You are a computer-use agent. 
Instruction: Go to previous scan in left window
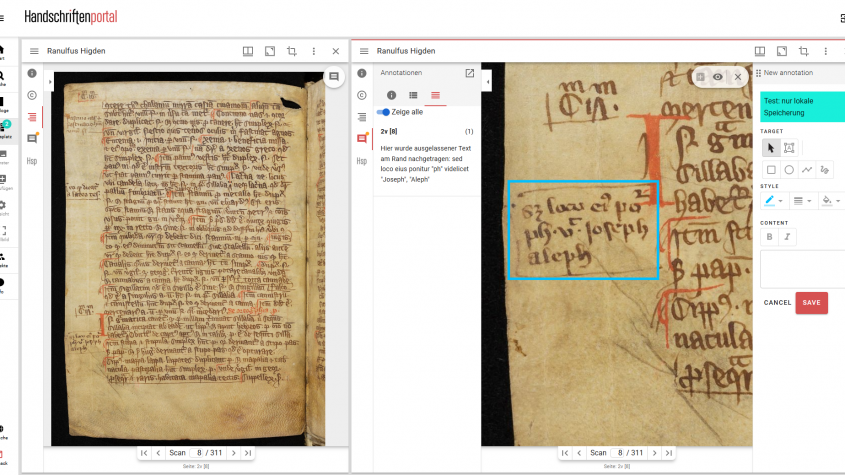pos(158,453)
